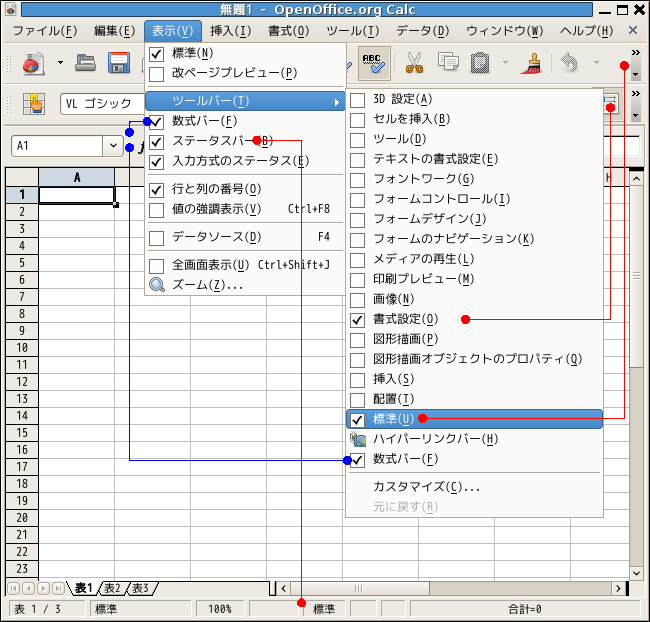
Task: Enable 改ページプレビュー(P) checkbox
Action: [156, 74]
